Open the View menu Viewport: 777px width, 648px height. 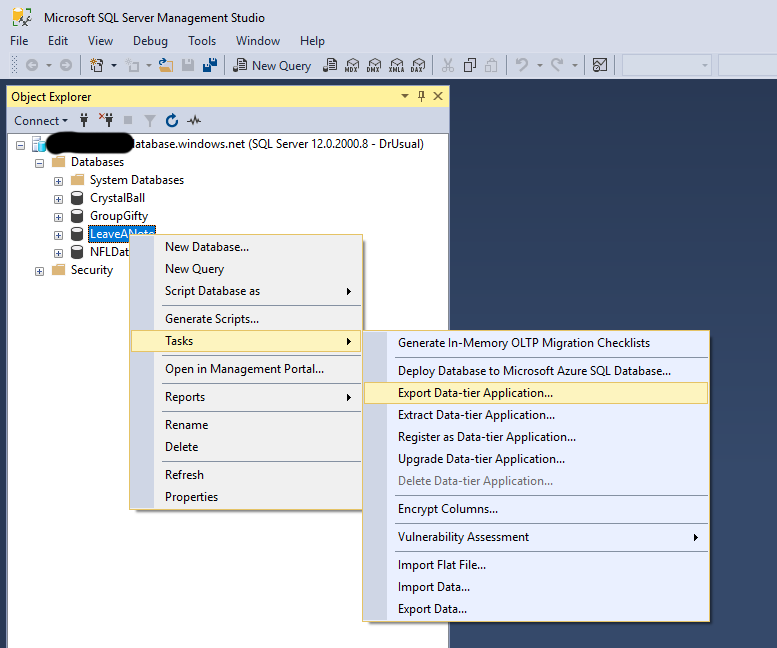pos(101,41)
